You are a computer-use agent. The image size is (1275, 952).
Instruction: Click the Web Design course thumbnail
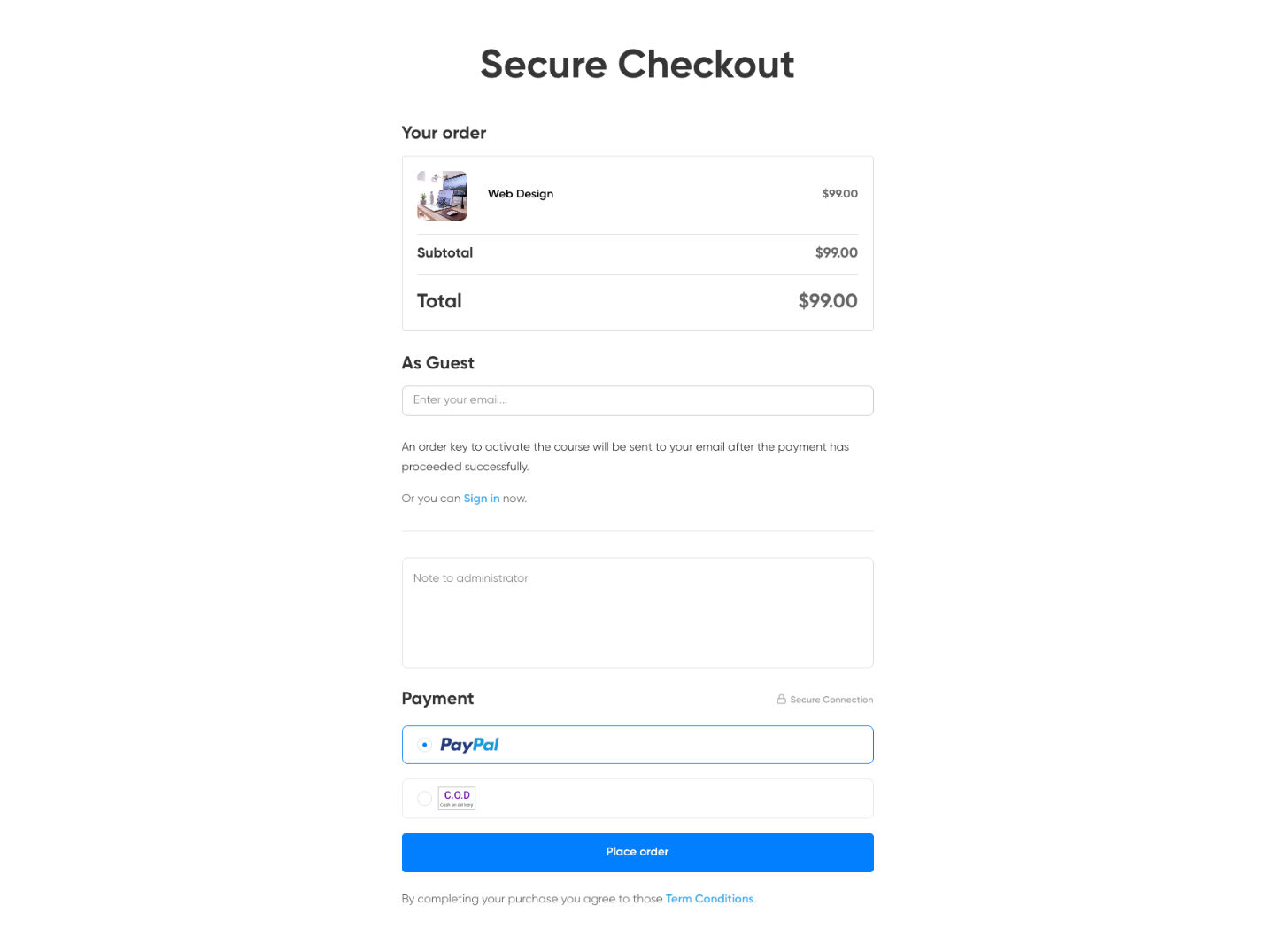[x=442, y=196]
